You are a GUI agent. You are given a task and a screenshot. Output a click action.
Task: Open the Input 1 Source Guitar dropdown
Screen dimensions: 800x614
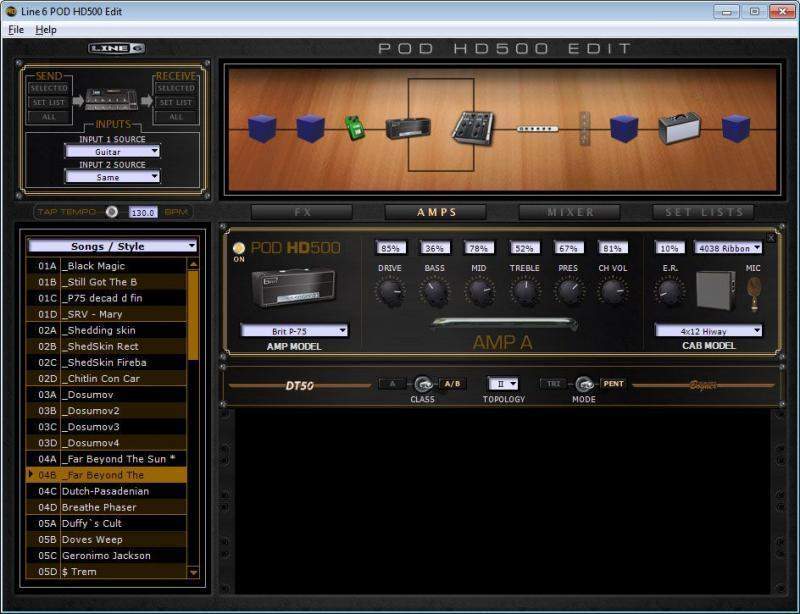(x=112, y=152)
